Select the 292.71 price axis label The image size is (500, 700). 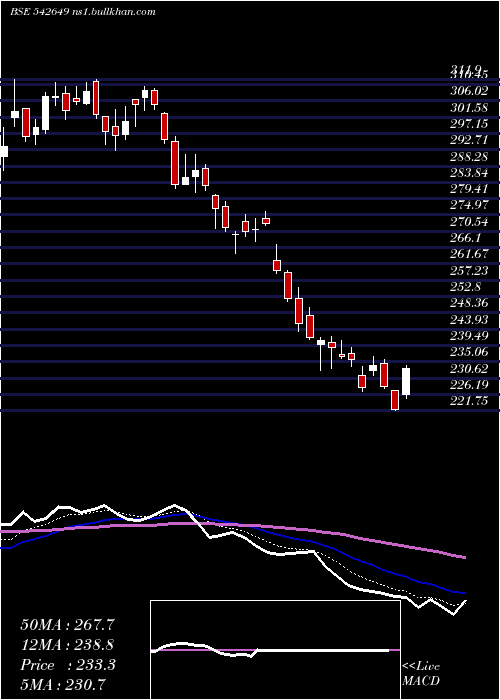pos(468,140)
